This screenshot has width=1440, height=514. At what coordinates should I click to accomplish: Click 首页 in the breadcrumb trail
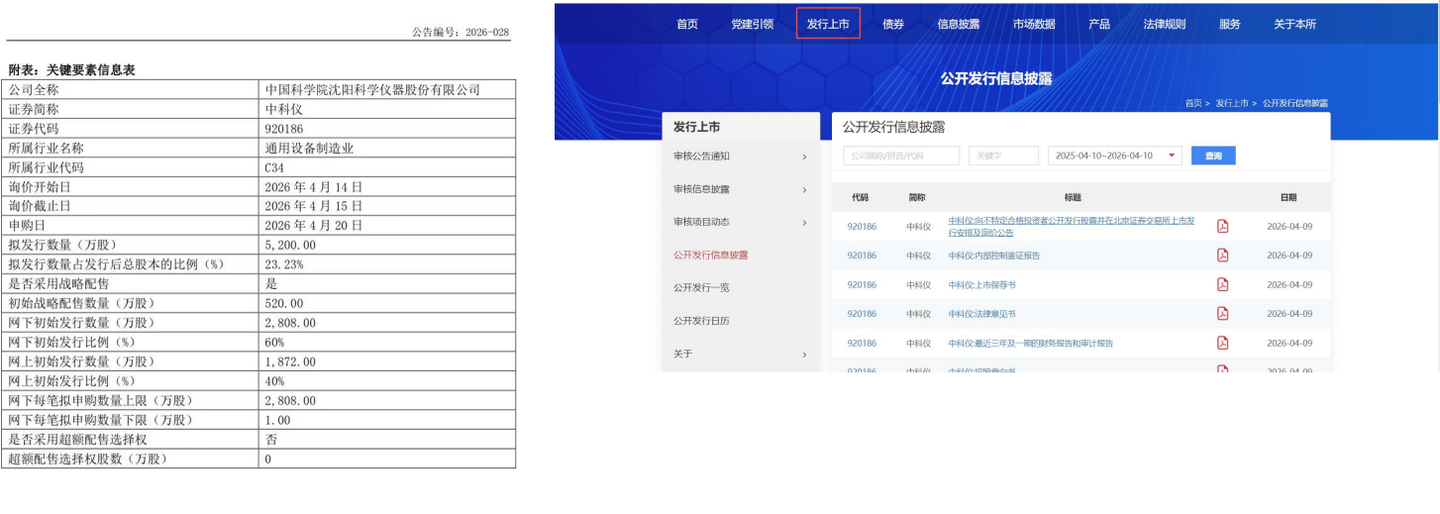[x=1193, y=103]
